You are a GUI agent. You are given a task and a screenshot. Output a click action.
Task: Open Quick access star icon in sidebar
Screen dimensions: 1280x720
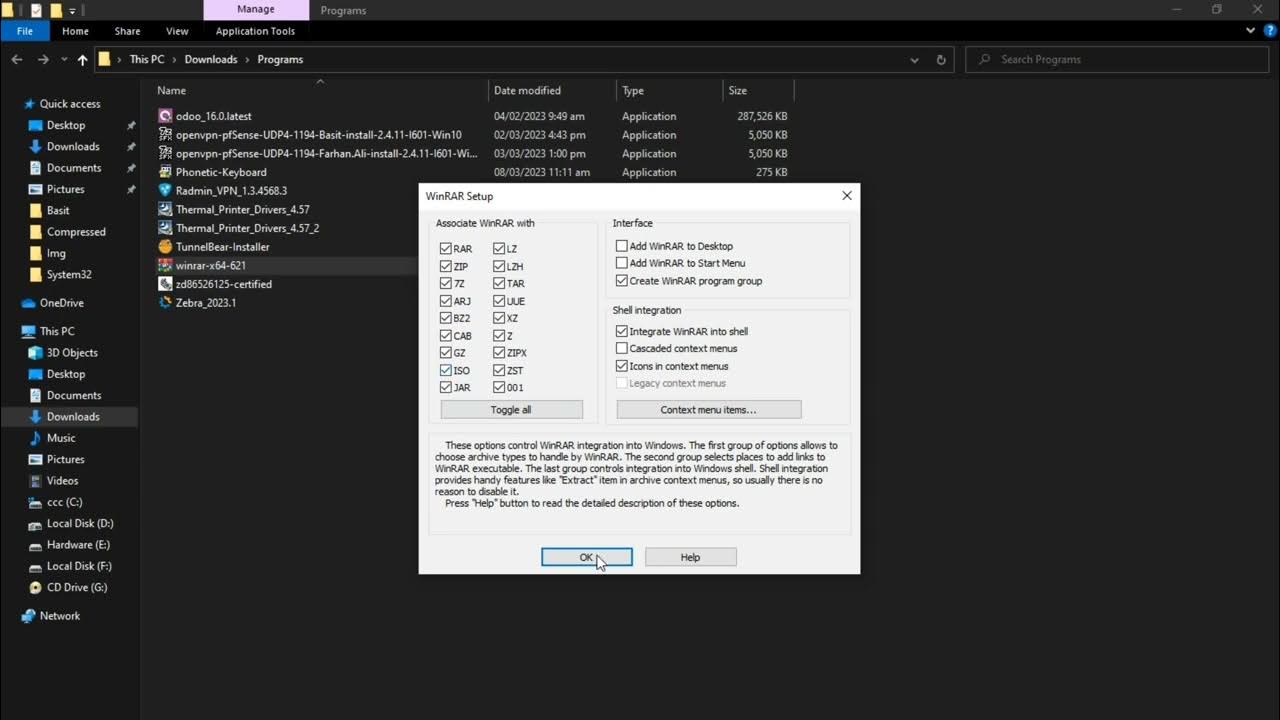(30, 104)
